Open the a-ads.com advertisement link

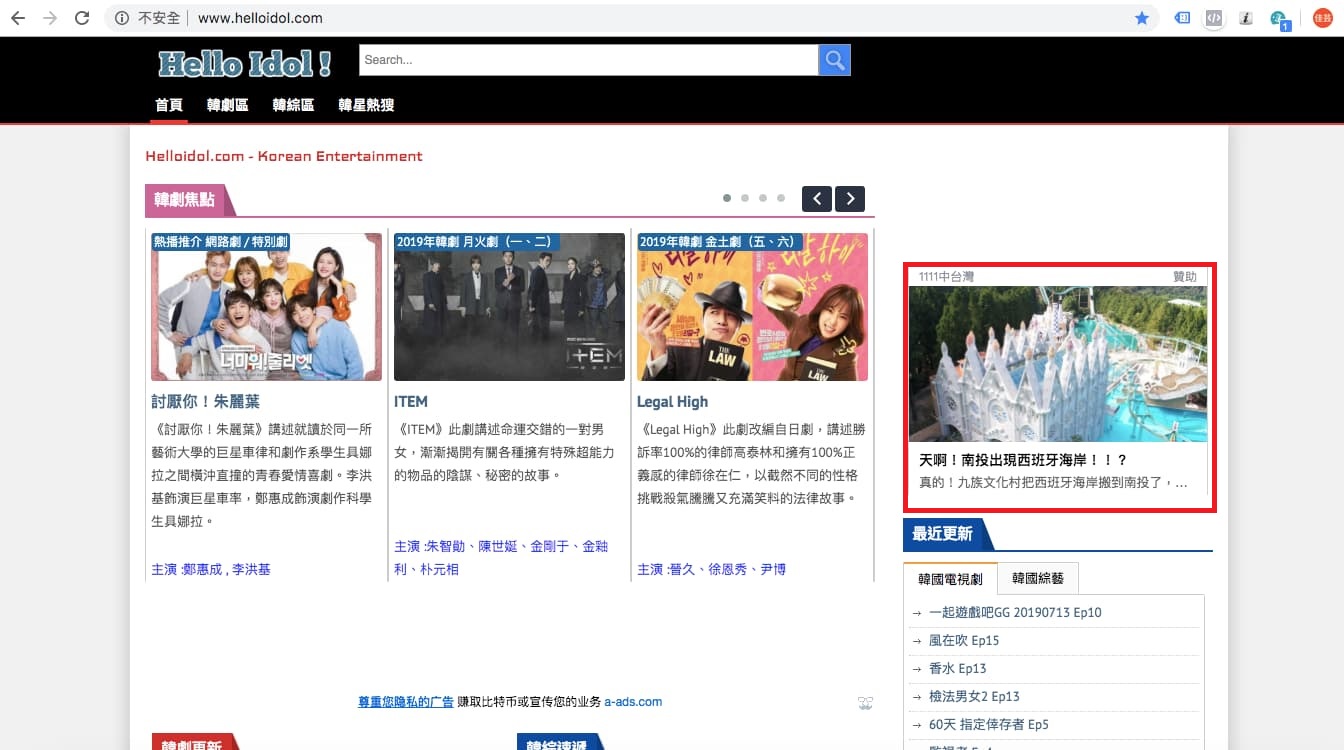coord(633,702)
